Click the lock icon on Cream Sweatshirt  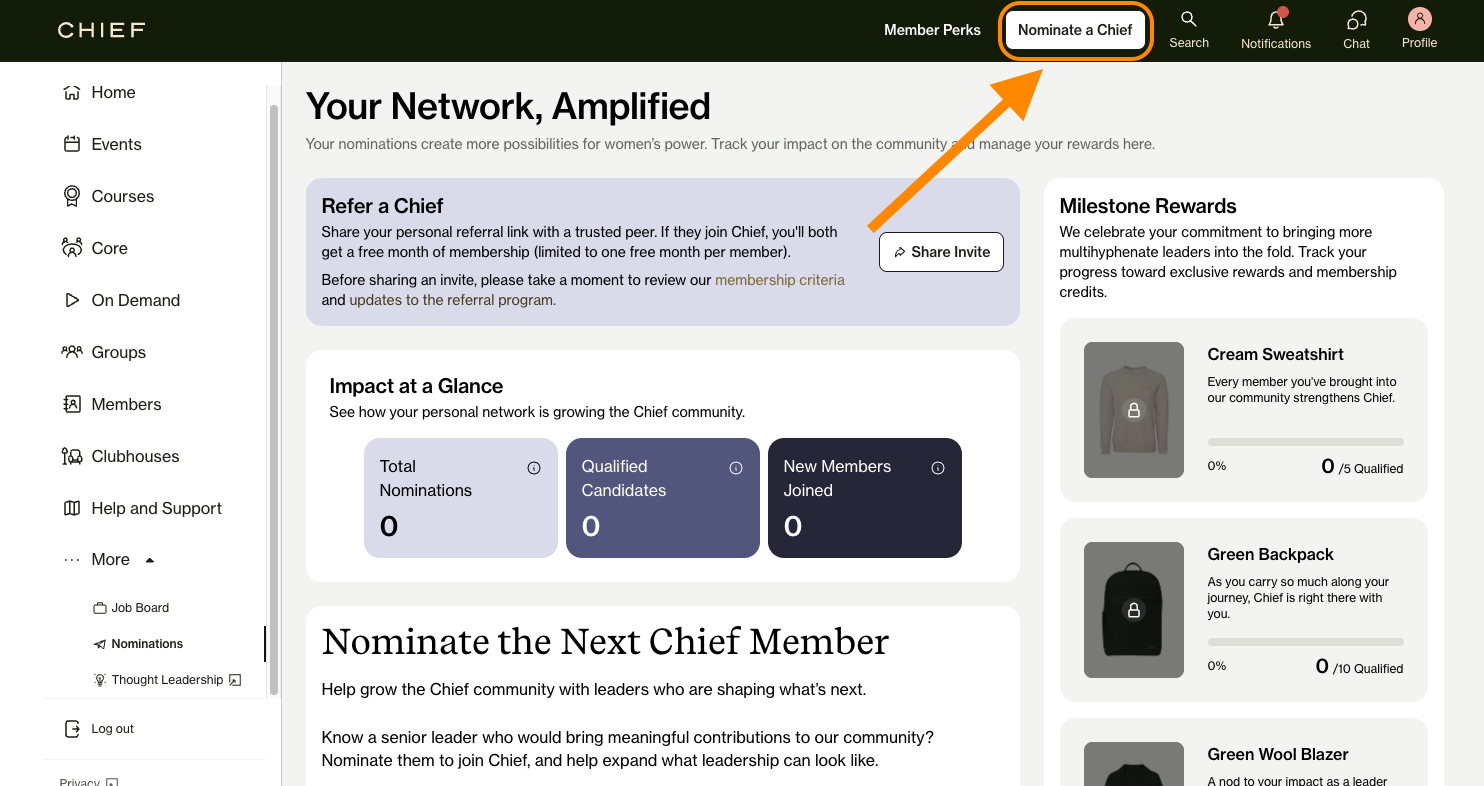[x=1133, y=410]
